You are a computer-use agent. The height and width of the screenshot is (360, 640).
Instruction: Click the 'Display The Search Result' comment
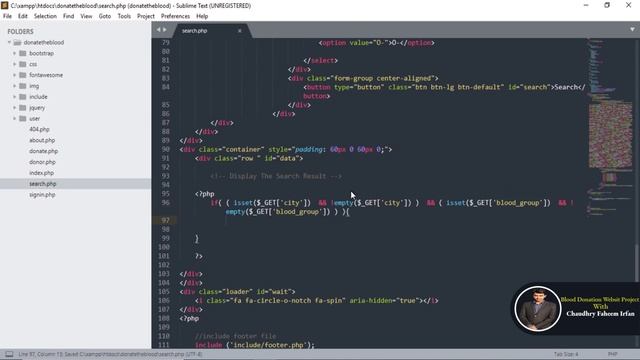[276, 176]
